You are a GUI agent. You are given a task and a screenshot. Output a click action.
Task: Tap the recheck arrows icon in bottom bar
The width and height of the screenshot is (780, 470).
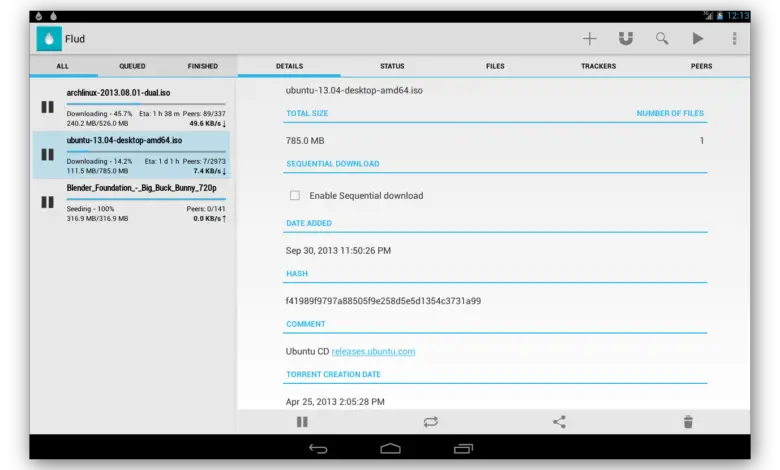point(431,422)
